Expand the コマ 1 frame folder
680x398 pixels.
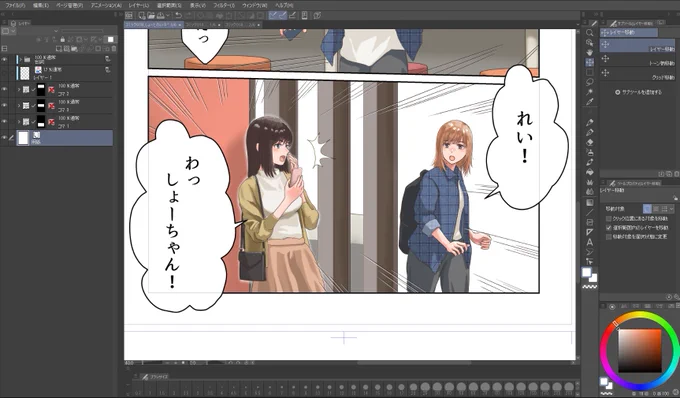click(19, 121)
